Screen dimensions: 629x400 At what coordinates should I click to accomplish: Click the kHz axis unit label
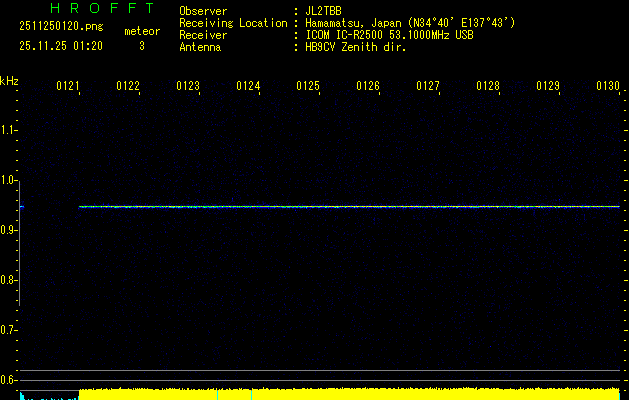pyautogui.click(x=9, y=79)
